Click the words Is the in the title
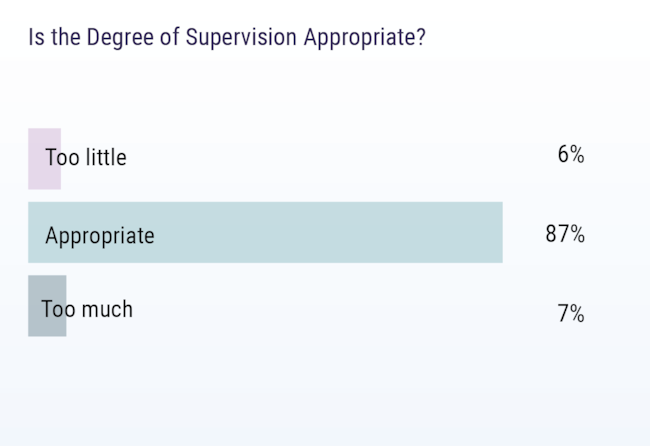The height and width of the screenshot is (446, 650). pyautogui.click(x=54, y=37)
